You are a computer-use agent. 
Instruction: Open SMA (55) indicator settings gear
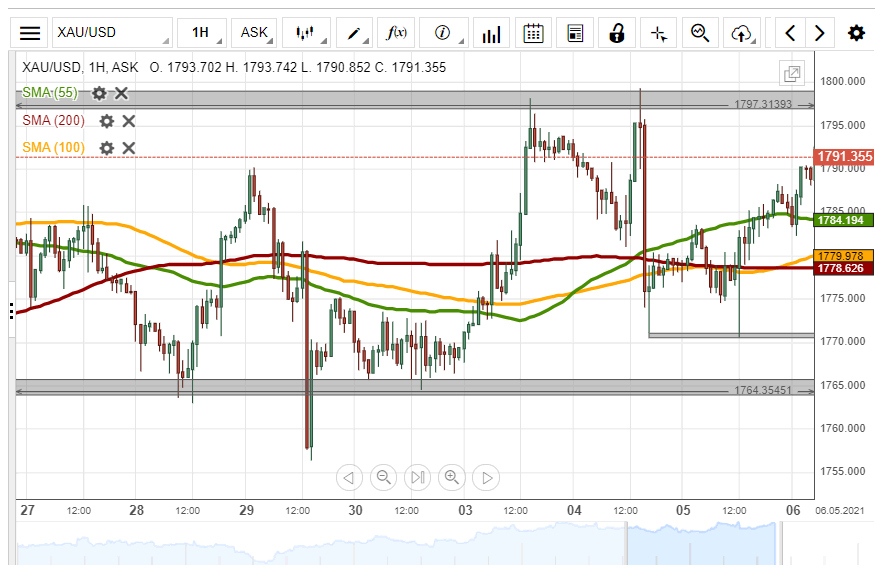click(99, 94)
